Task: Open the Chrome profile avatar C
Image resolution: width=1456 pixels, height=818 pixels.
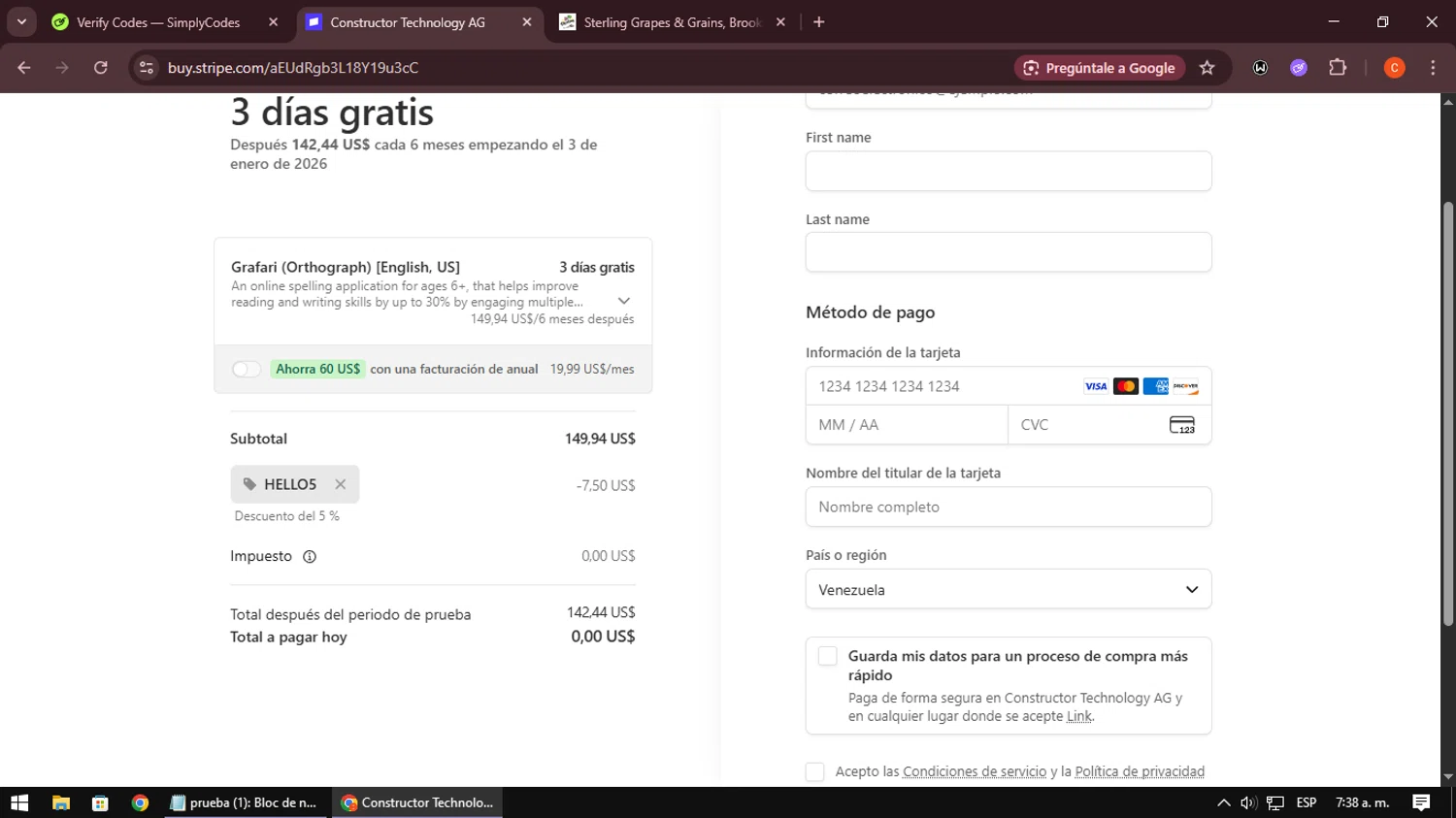Action: coord(1394,68)
